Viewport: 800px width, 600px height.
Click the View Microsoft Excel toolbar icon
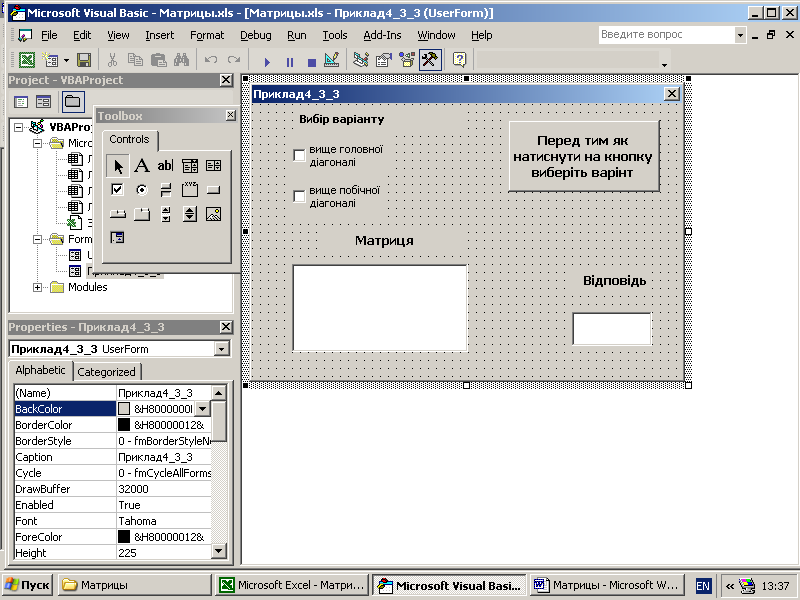click(x=27, y=61)
